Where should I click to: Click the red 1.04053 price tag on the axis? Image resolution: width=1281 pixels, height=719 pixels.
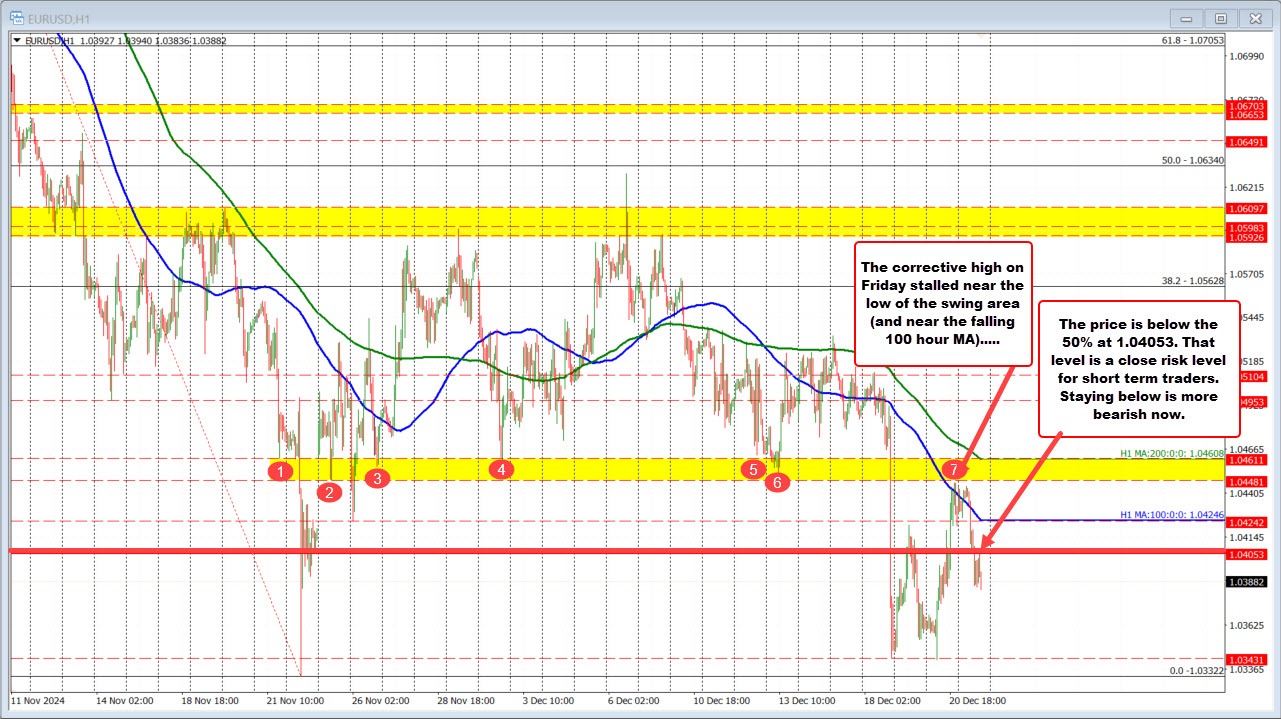[x=1246, y=553]
